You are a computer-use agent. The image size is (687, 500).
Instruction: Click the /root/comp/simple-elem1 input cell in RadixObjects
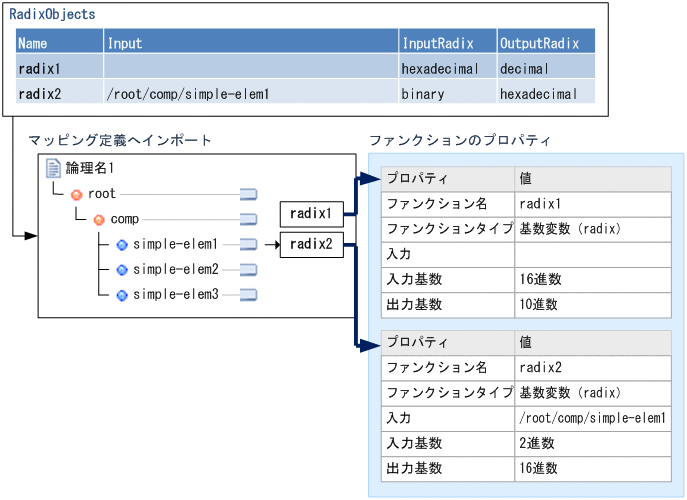tap(188, 94)
